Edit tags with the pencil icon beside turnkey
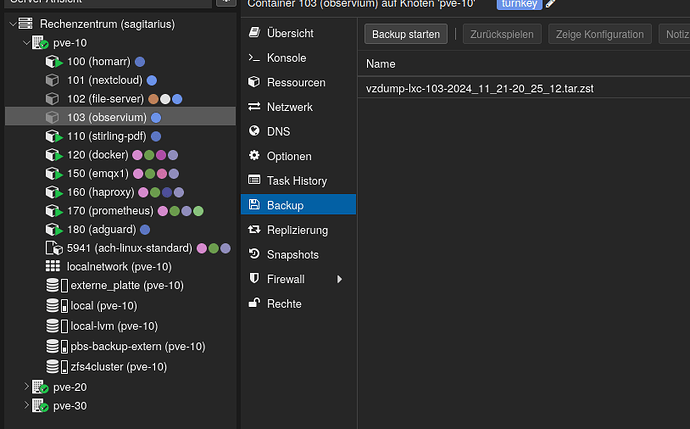 coord(550,4)
